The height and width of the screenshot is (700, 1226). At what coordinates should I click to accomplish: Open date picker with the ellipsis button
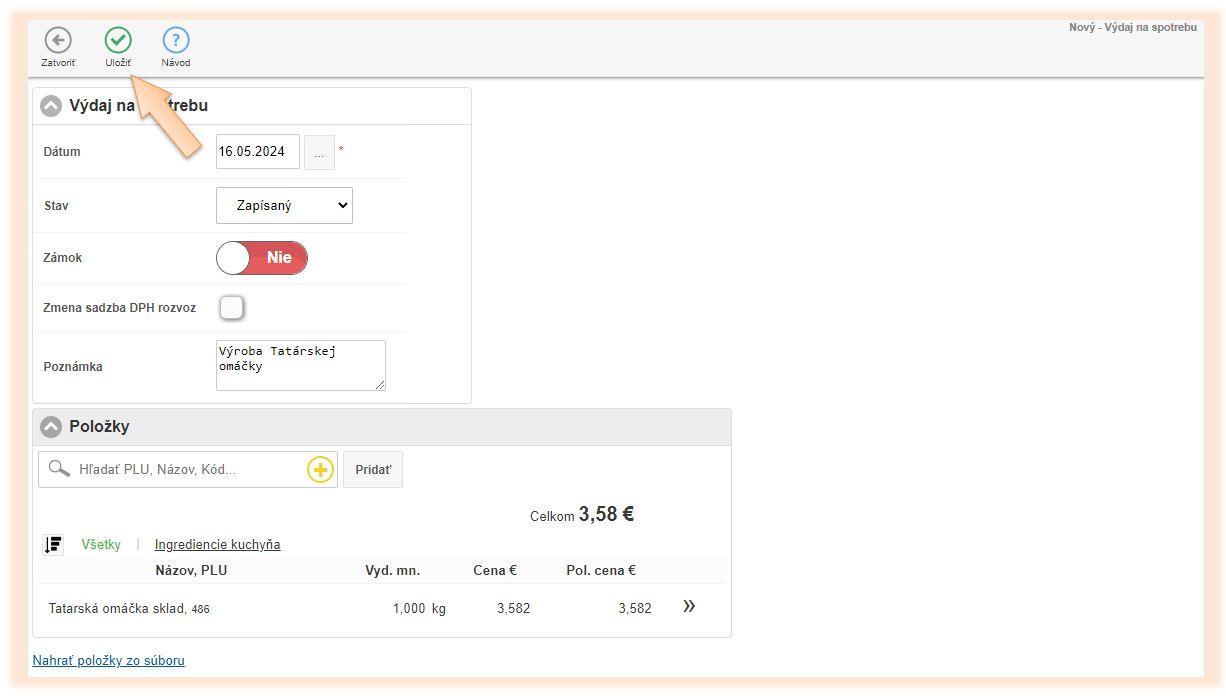(x=319, y=153)
